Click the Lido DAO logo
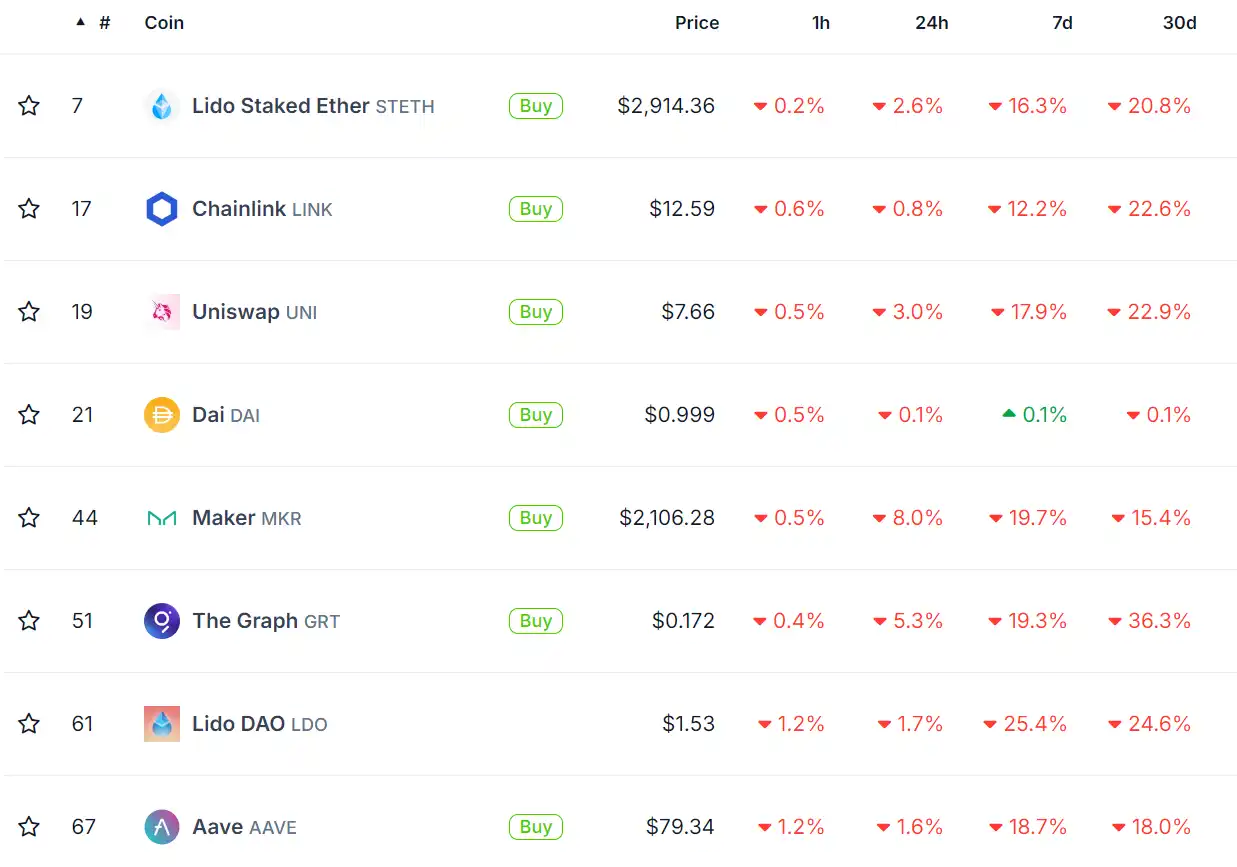 [x=161, y=724]
